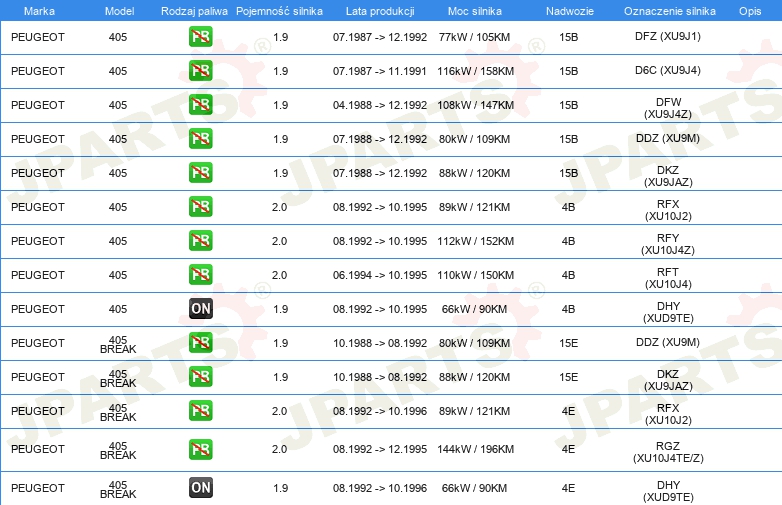782x505 pixels.
Task: Select the petrol icon in the RGZ (XU10J4TE/Z) row
Action: pos(200,449)
